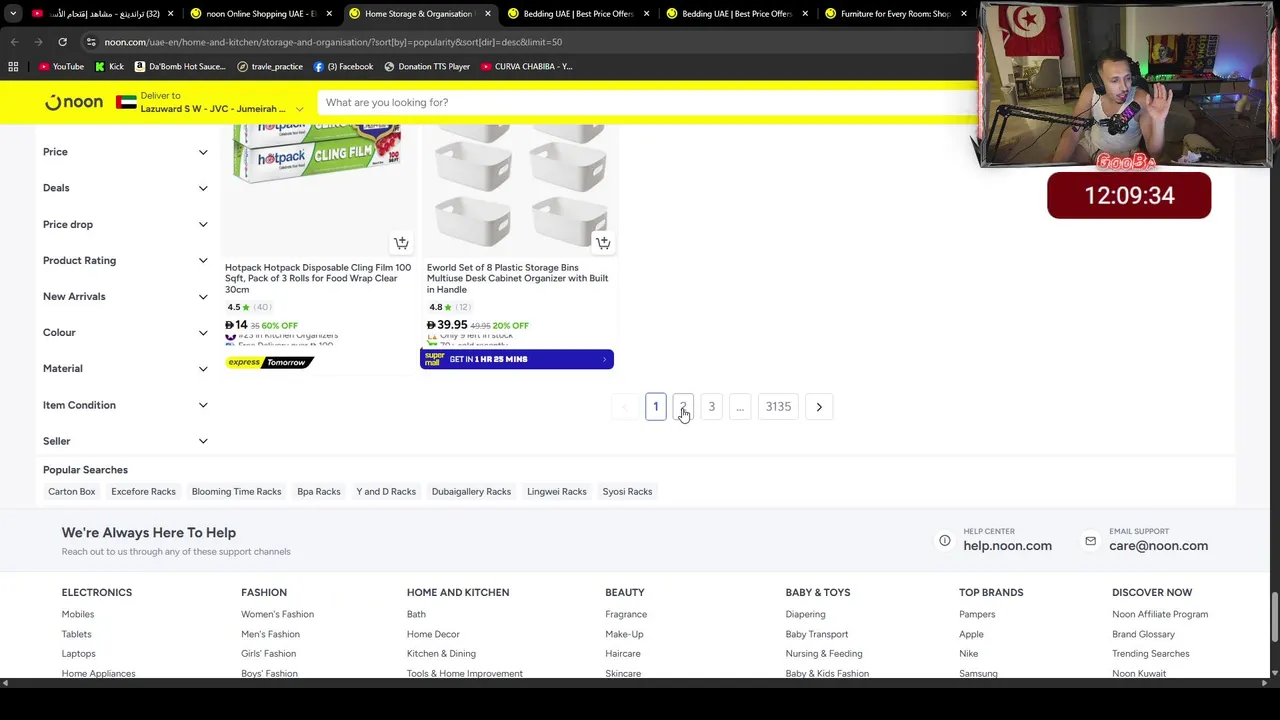1280x720 pixels.
Task: Switch to the first YouTube tab
Action: tap(102, 14)
